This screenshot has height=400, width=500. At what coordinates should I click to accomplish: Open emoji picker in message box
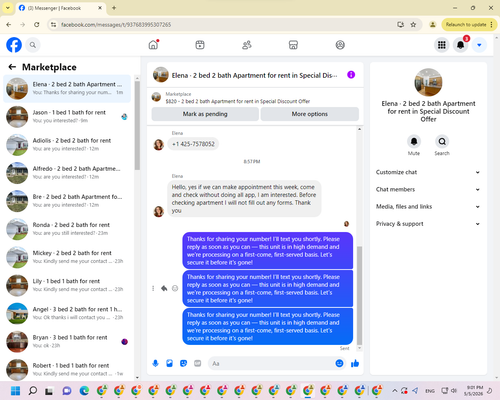[339, 363]
